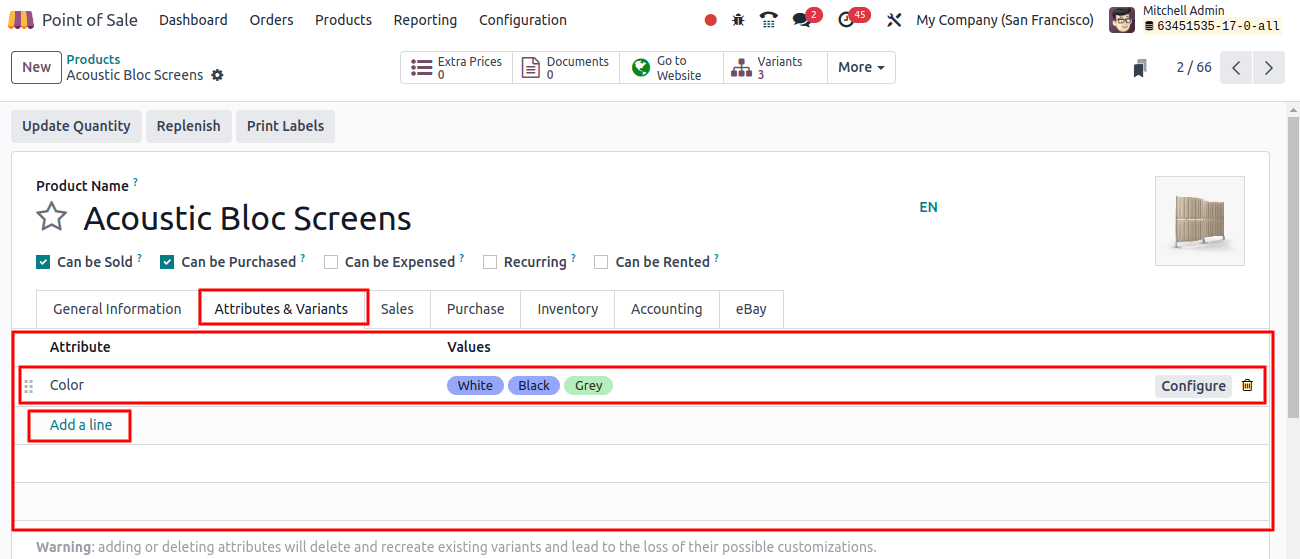Image resolution: width=1300 pixels, height=559 pixels.
Task: Open the Point of Sale app icon
Action: coord(20,20)
